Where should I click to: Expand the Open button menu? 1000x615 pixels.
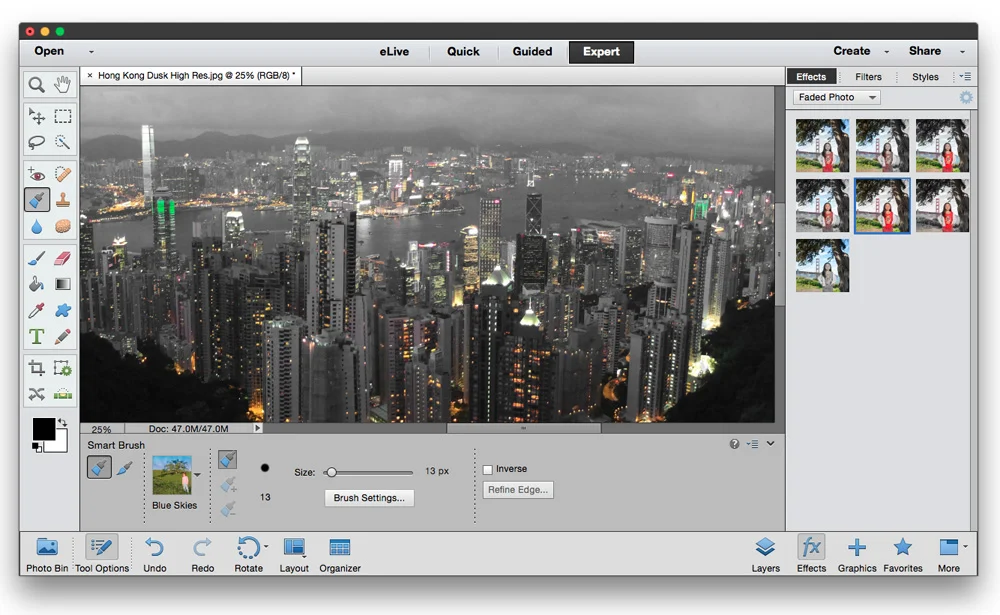point(90,51)
